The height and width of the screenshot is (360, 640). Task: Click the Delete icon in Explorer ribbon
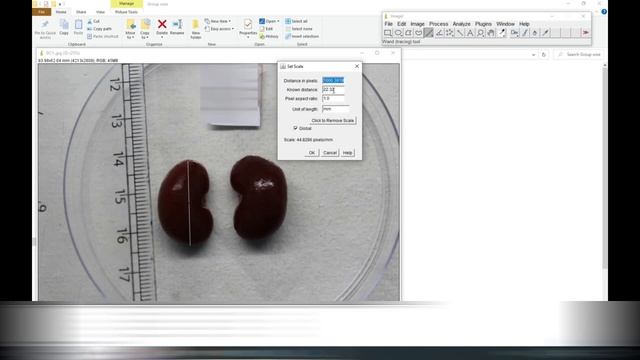162,24
